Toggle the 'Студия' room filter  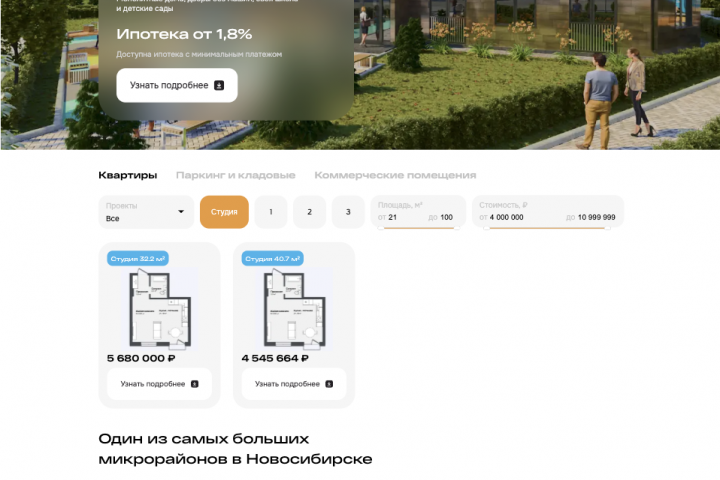[x=224, y=212]
